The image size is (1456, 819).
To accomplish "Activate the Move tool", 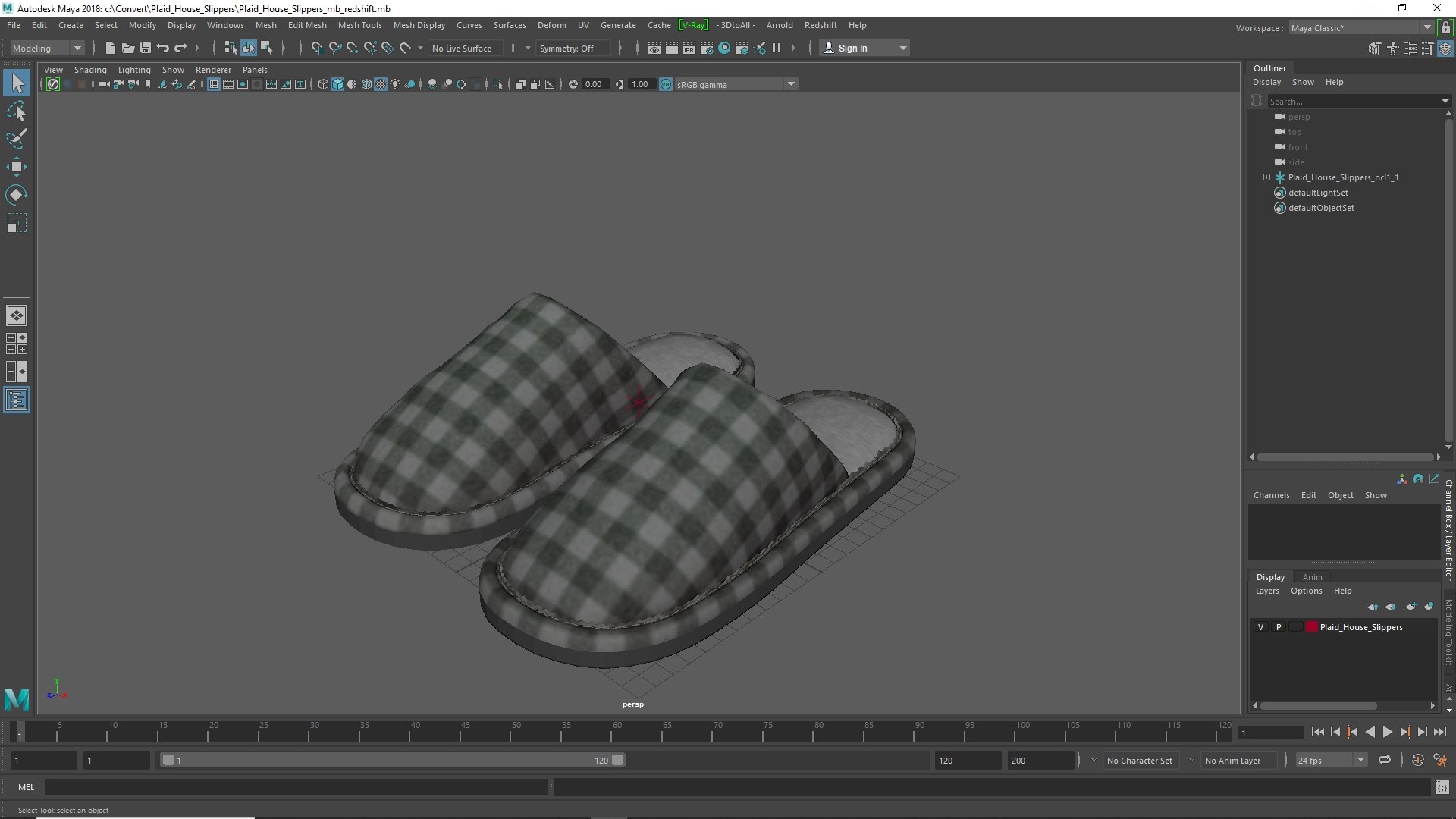I will (x=17, y=167).
